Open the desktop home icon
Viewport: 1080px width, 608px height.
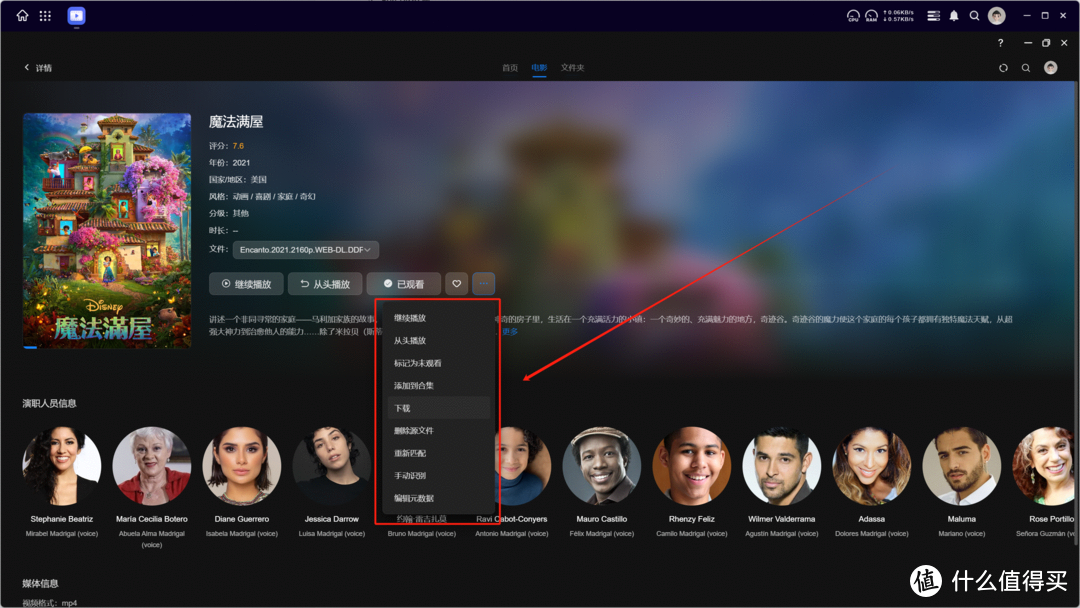(x=22, y=15)
